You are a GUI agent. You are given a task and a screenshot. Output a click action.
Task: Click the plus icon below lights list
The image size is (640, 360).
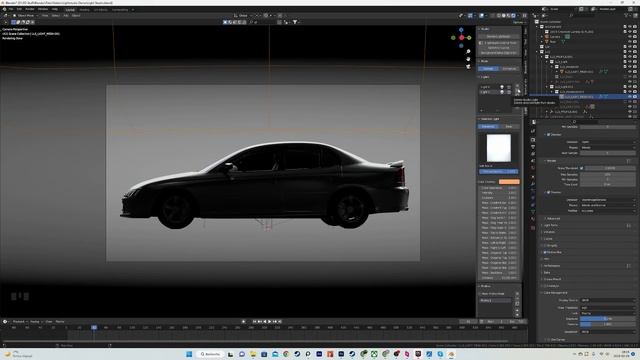[482, 110]
